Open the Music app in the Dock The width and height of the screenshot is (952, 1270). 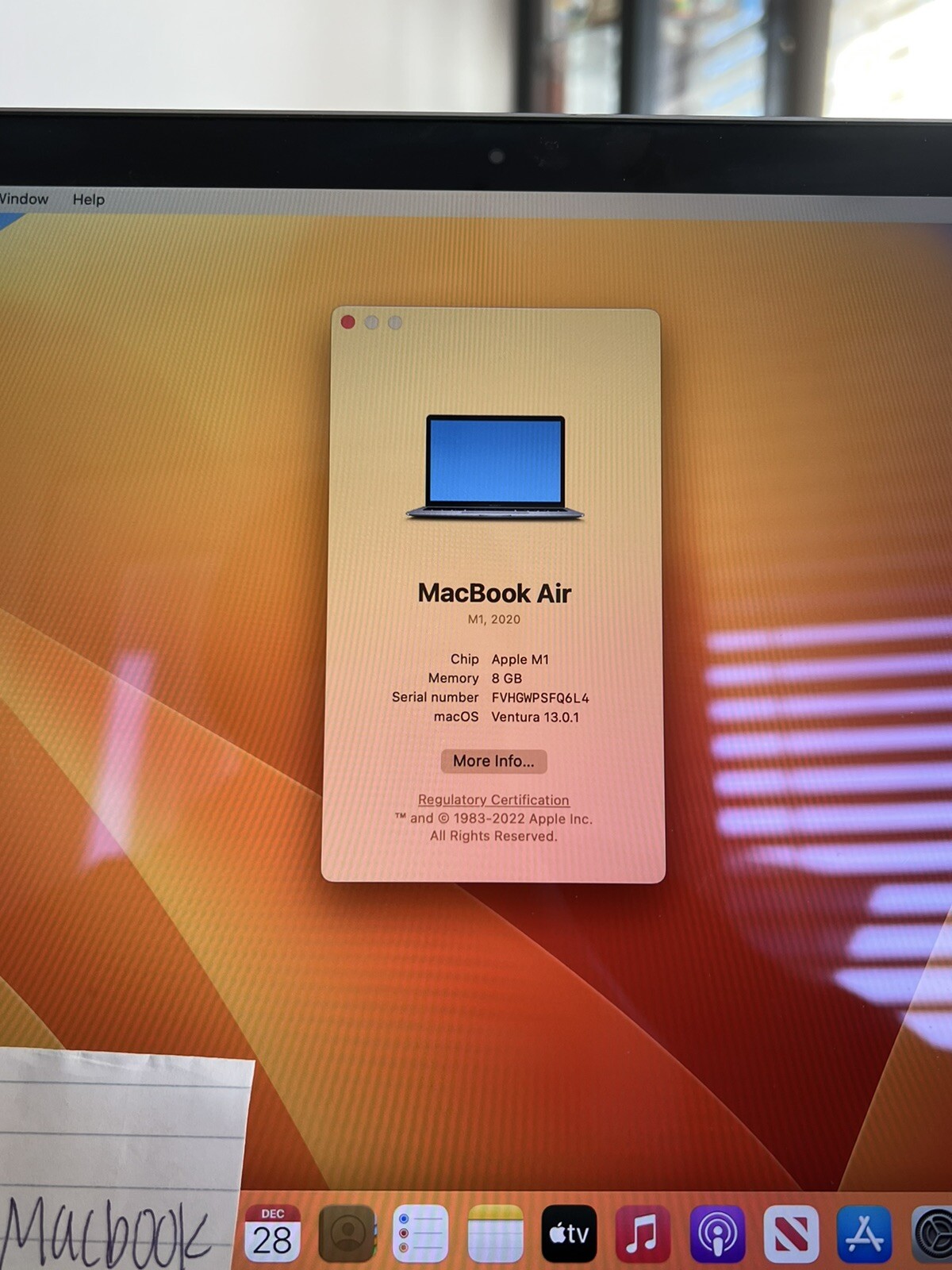[x=643, y=1233]
